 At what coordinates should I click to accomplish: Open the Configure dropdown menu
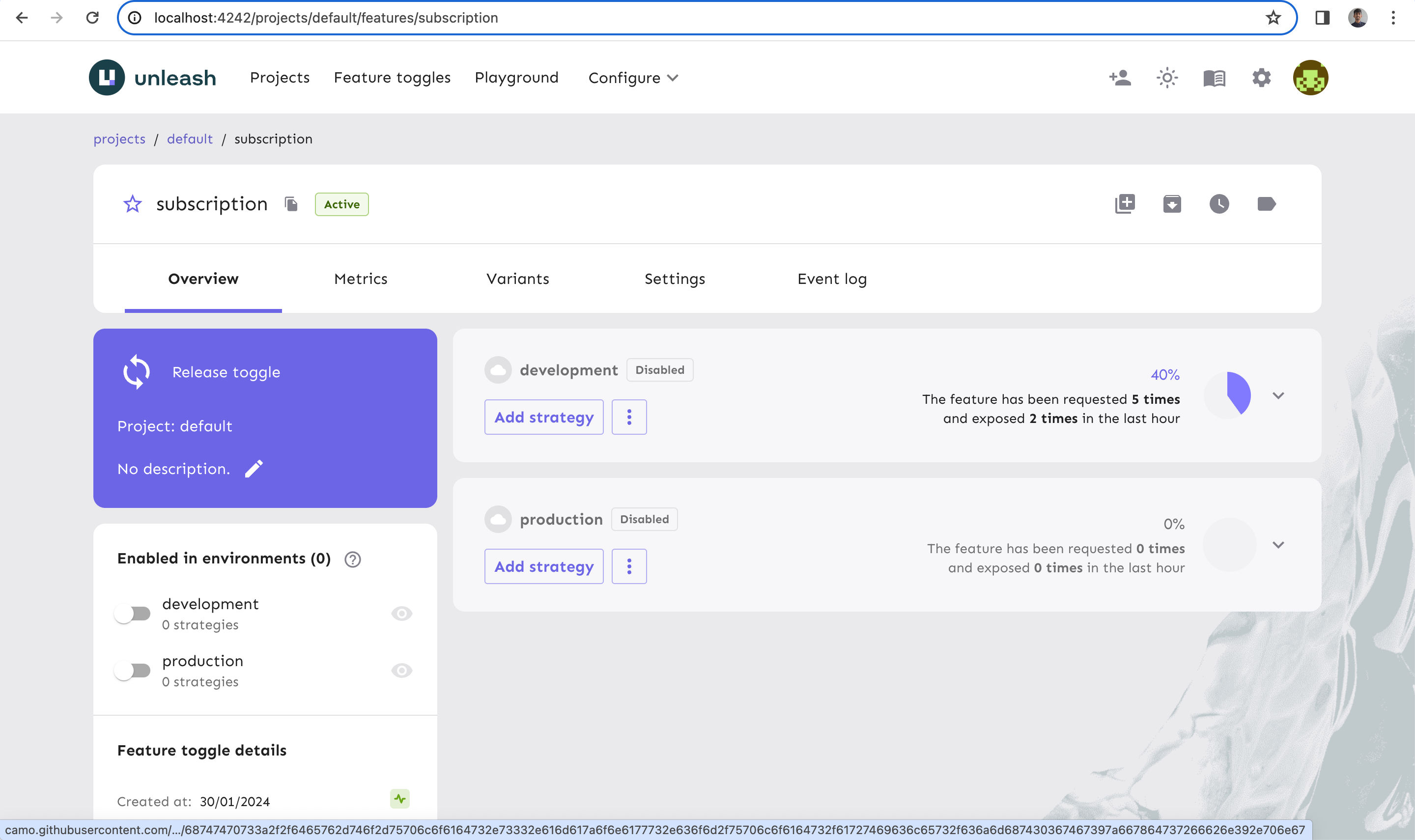[x=633, y=77]
